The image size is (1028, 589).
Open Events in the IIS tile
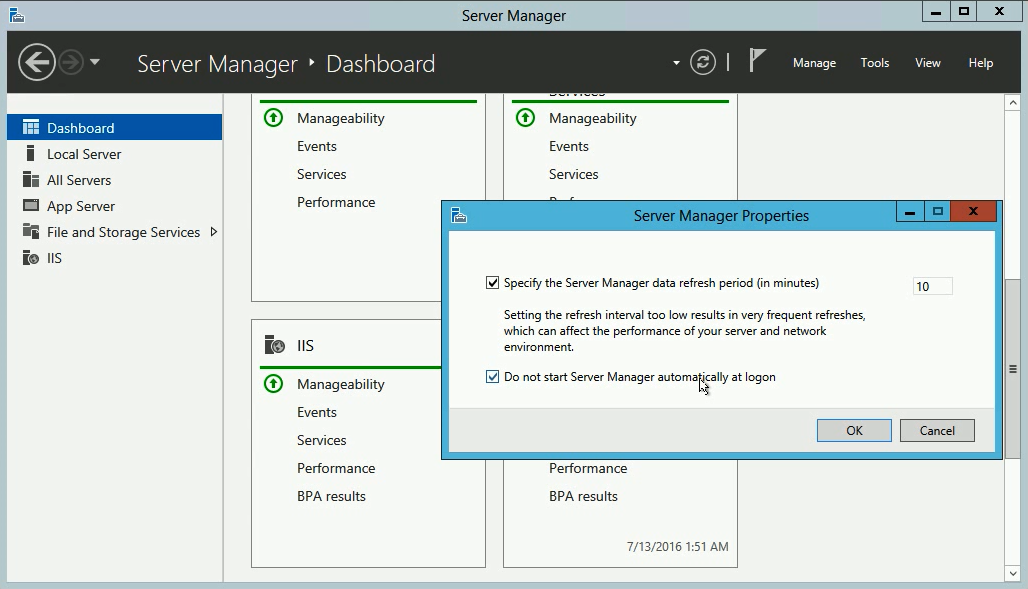click(x=317, y=412)
